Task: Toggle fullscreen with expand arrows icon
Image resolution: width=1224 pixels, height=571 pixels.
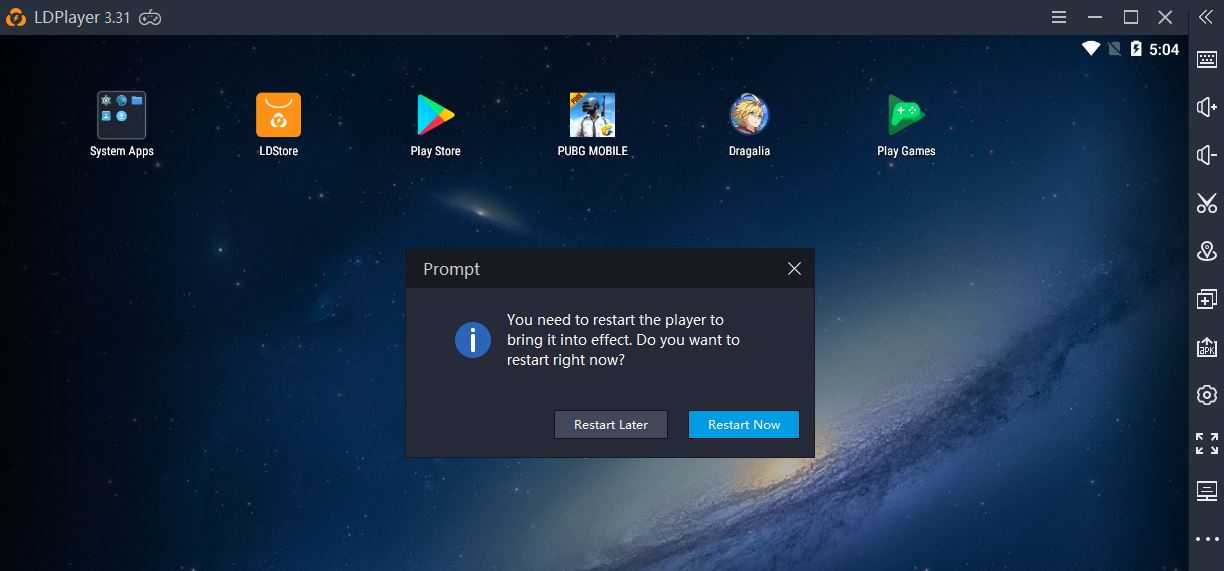Action: coord(1206,443)
